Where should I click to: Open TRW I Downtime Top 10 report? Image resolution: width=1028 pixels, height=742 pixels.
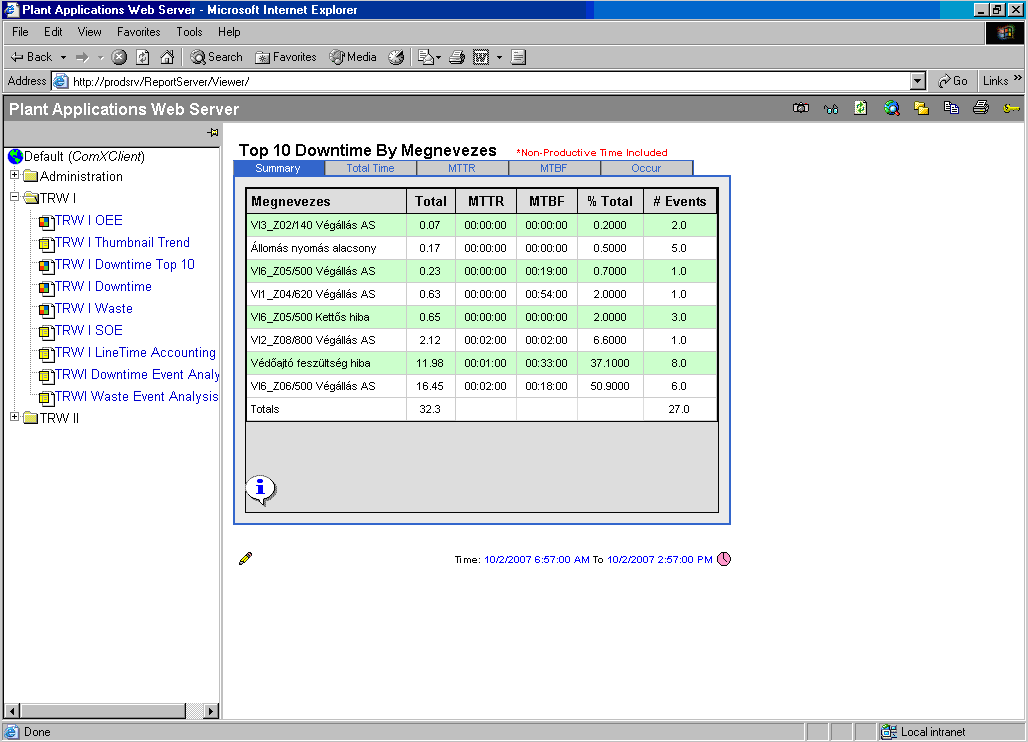[125, 265]
